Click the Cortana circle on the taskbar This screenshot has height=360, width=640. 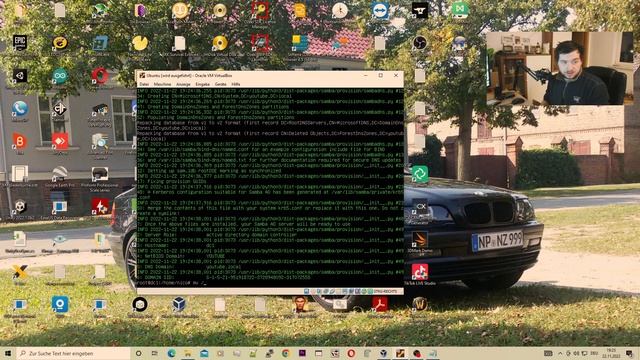138,353
